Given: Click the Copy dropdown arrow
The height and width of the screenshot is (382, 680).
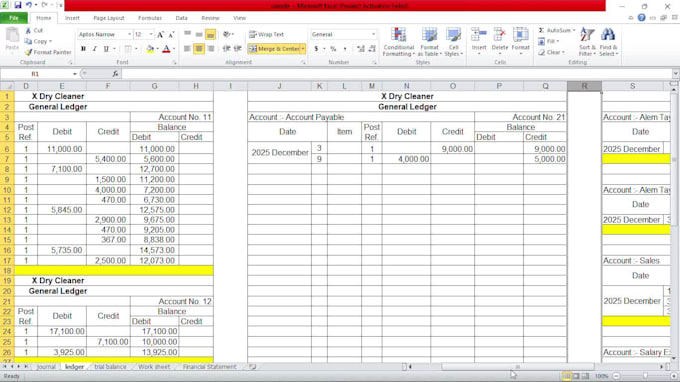Looking at the screenshot, I should (50, 42).
